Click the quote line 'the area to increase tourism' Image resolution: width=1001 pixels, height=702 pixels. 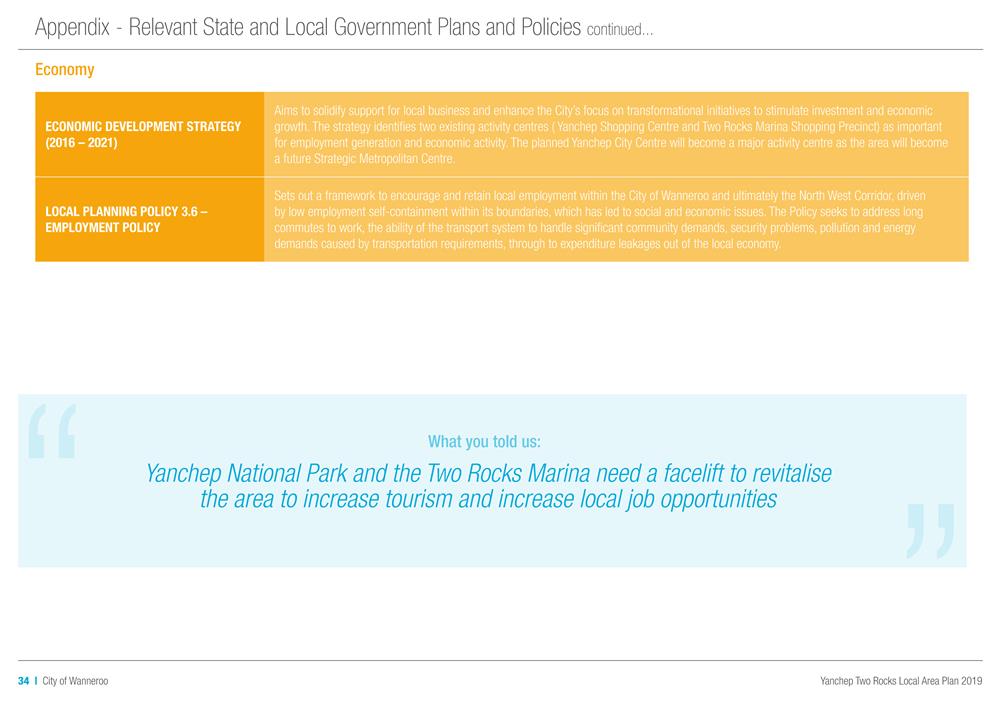[488, 500]
